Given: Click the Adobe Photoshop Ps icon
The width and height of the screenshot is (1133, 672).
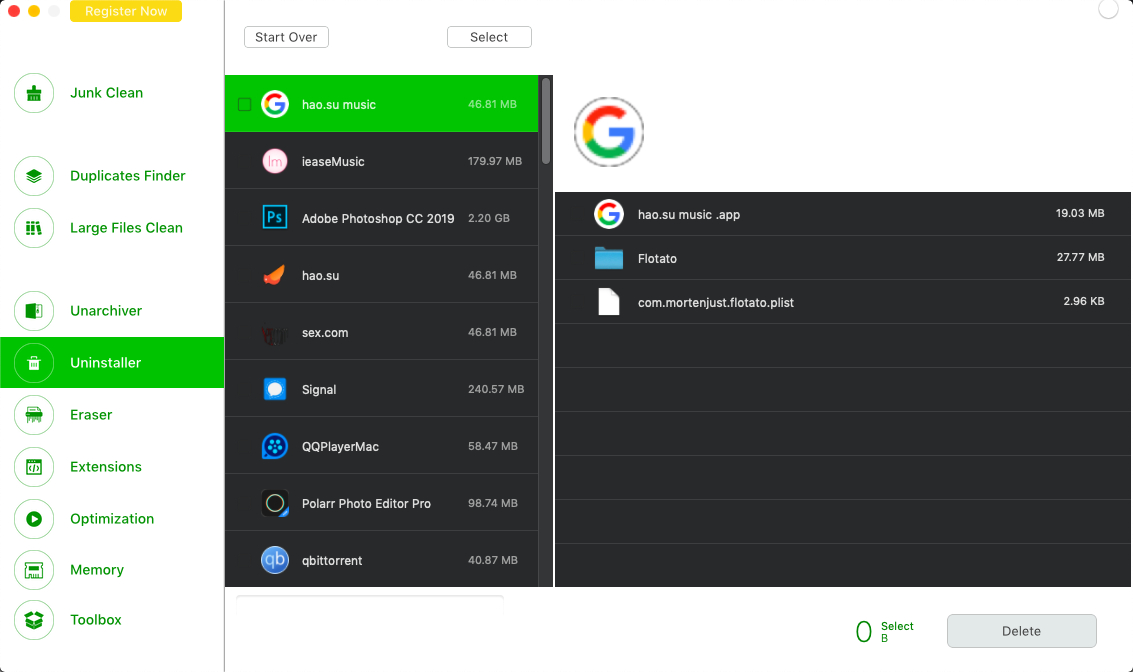Looking at the screenshot, I should 275,217.
